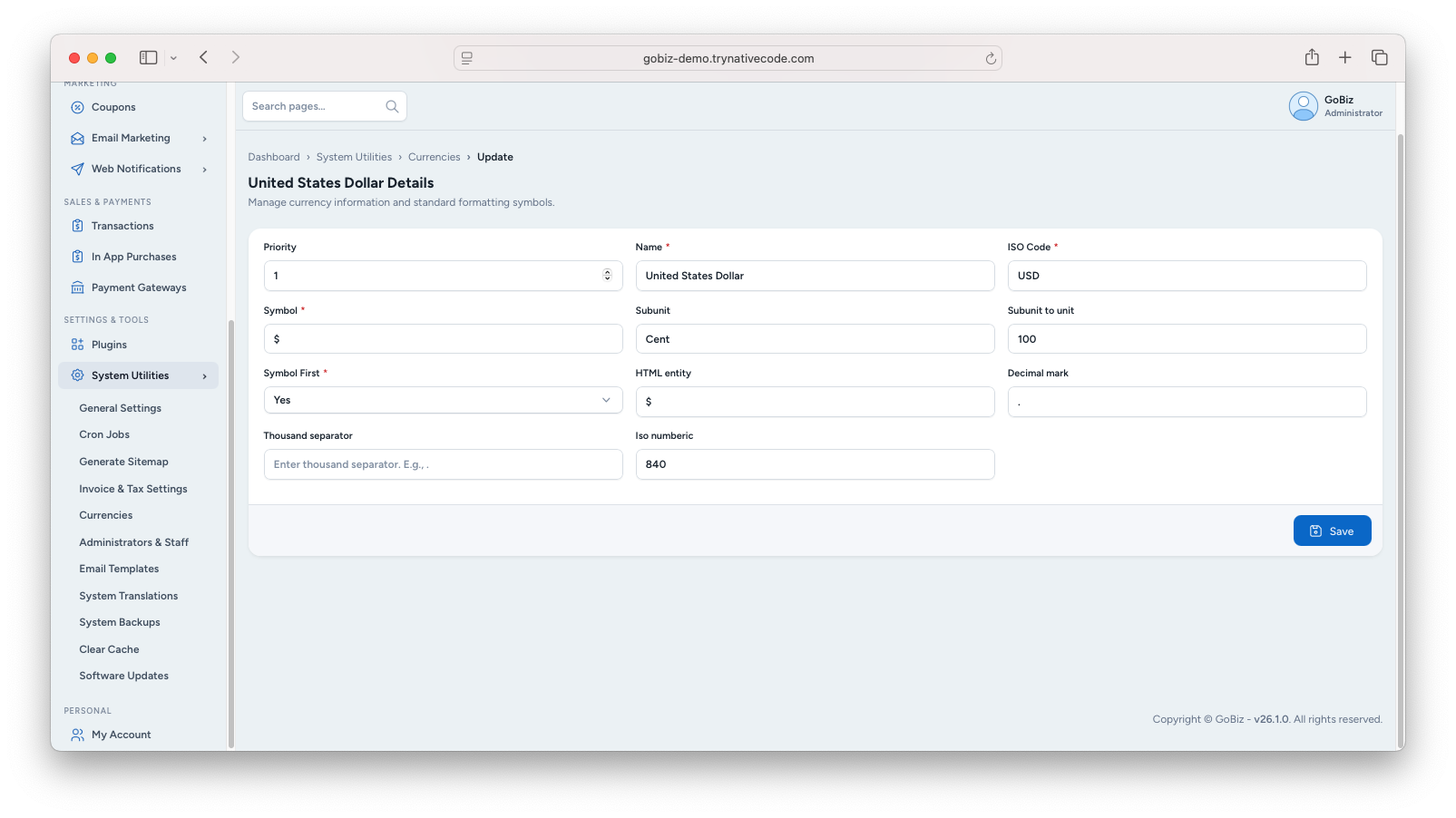The width and height of the screenshot is (1456, 818).
Task: Follow the Dashboard breadcrumb link
Action: [273, 157]
